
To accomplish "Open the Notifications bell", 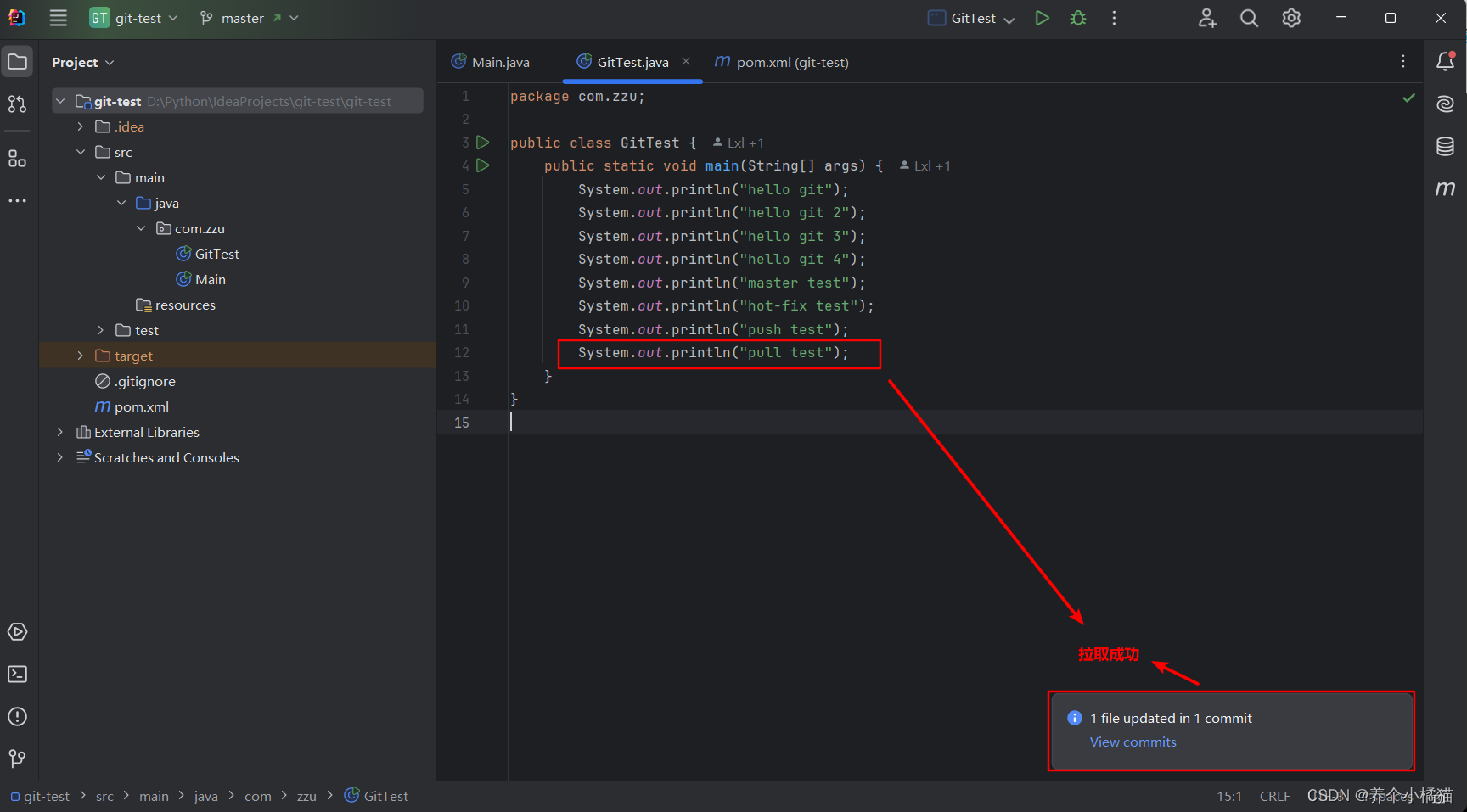I will point(1445,61).
